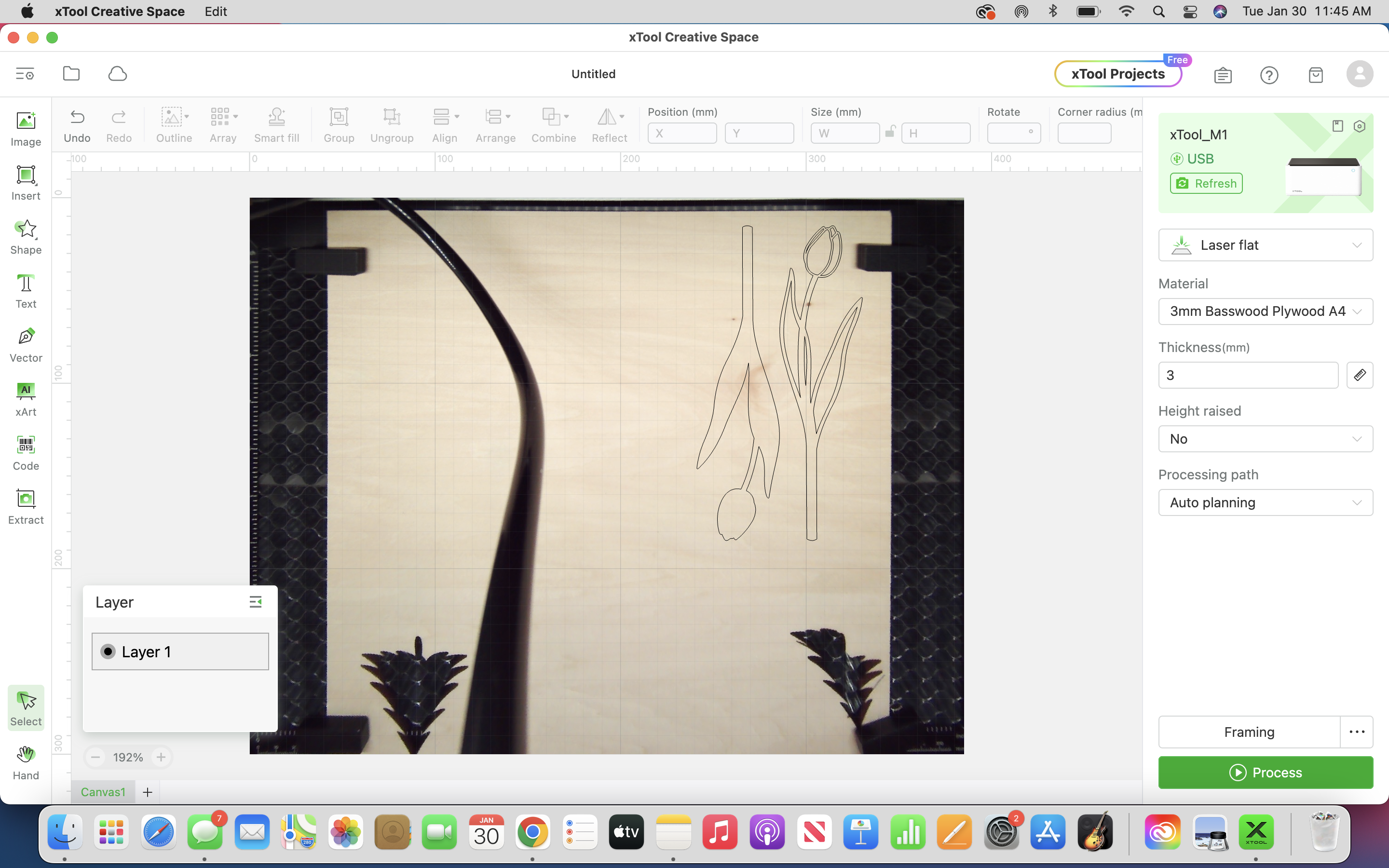
Task: Click the Size H input field
Action: click(x=936, y=133)
